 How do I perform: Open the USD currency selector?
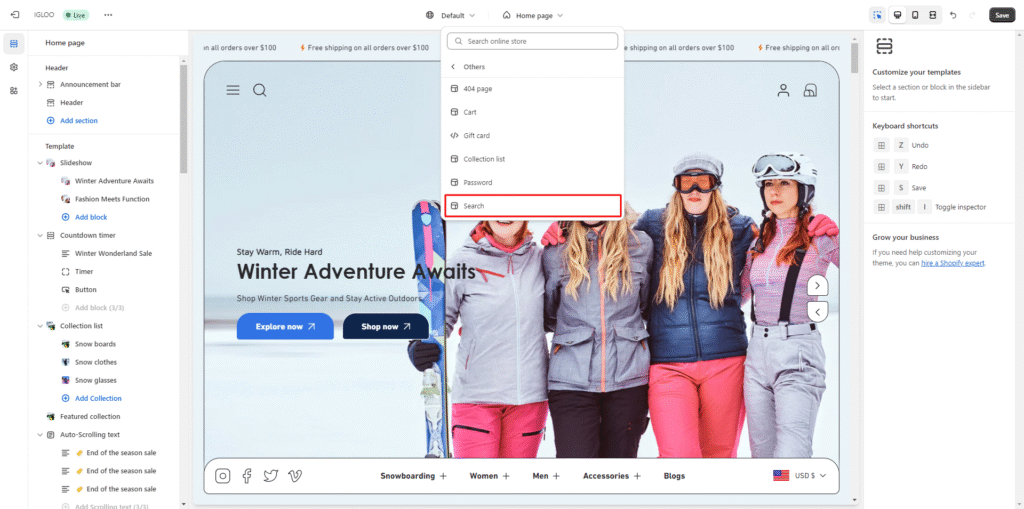tap(800, 476)
